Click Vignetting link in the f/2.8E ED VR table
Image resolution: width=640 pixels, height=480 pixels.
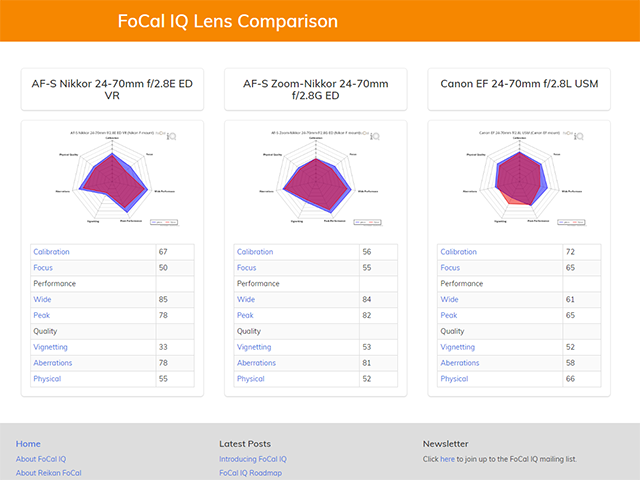click(x=51, y=347)
